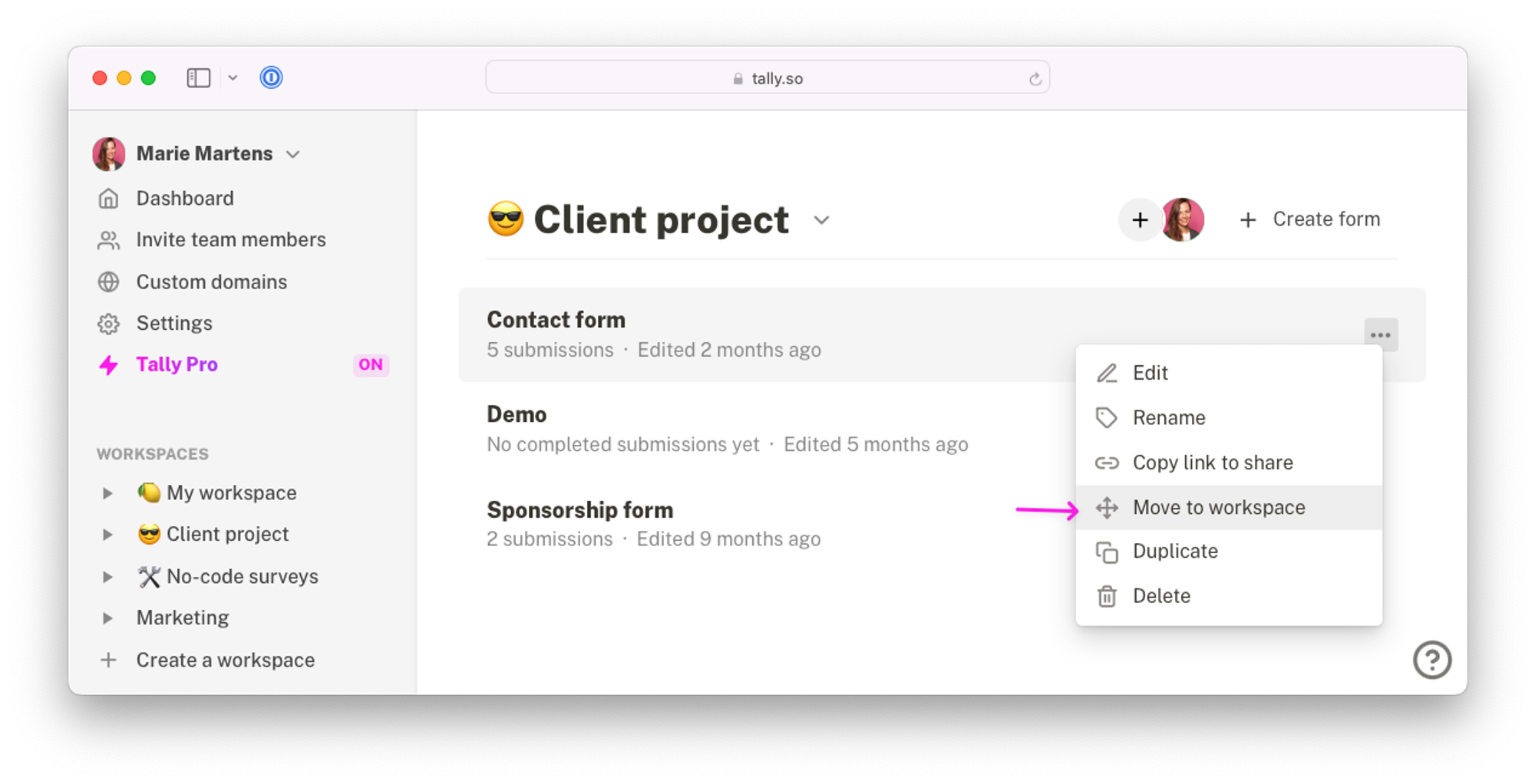Expand the No-code surveys workspace arrow
This screenshot has height=784, width=1535.
(x=107, y=577)
